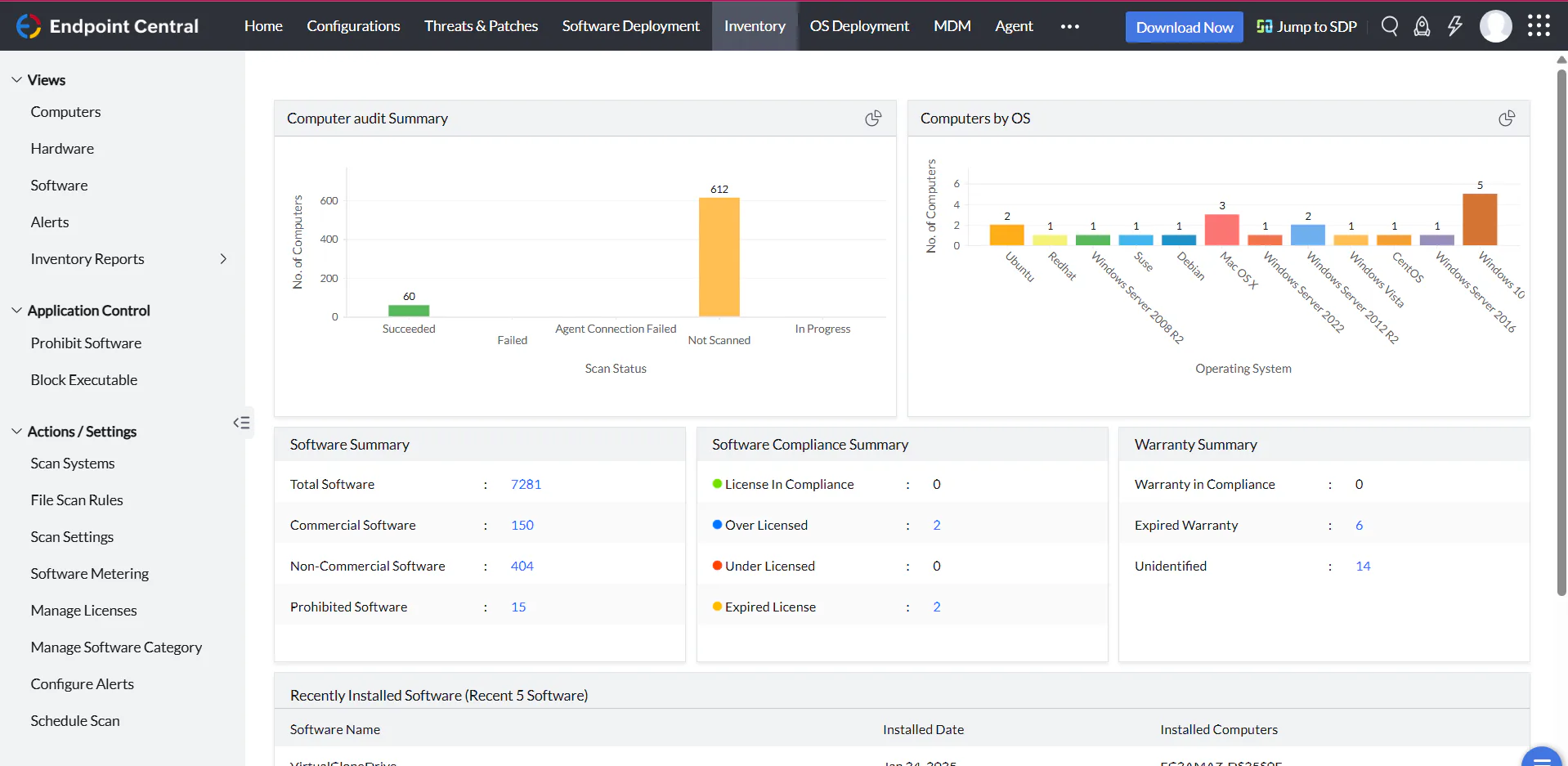Viewport: 1568px width, 766px height.
Task: Click the Download Now button
Action: 1184,27
